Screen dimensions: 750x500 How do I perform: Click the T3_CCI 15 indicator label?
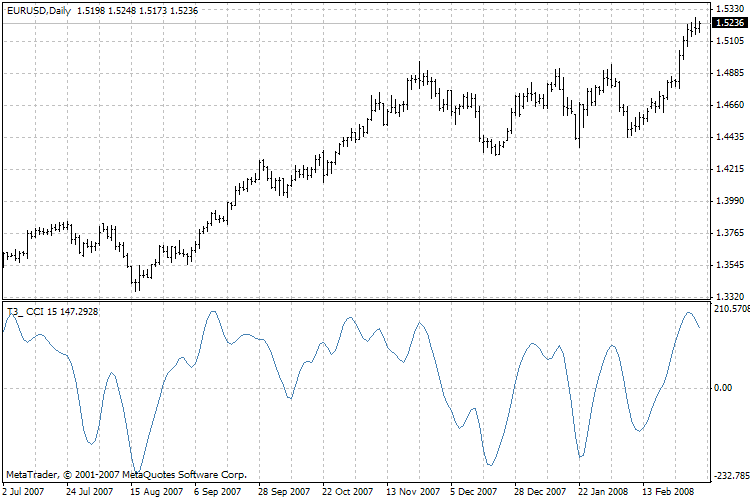pyautogui.click(x=53, y=312)
